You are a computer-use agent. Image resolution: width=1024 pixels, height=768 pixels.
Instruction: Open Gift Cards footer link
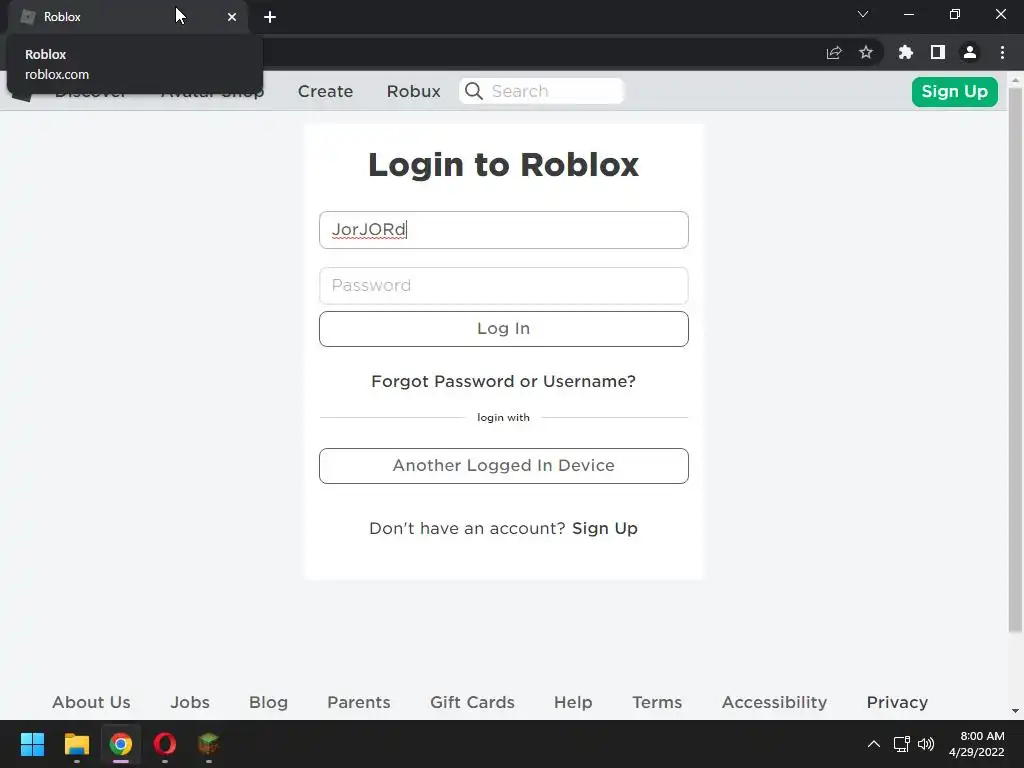(x=472, y=702)
